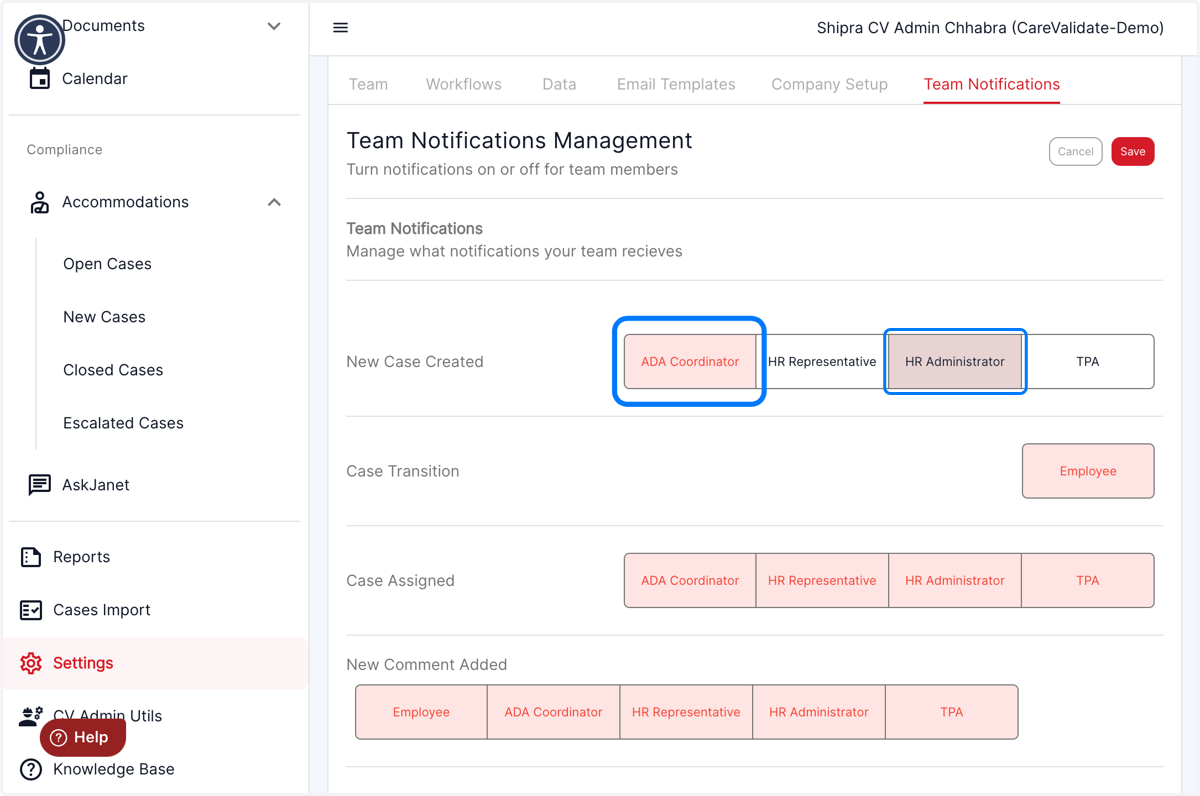The width and height of the screenshot is (1200, 796).
Task: Click the AskJanet chat icon
Action: tap(39, 485)
